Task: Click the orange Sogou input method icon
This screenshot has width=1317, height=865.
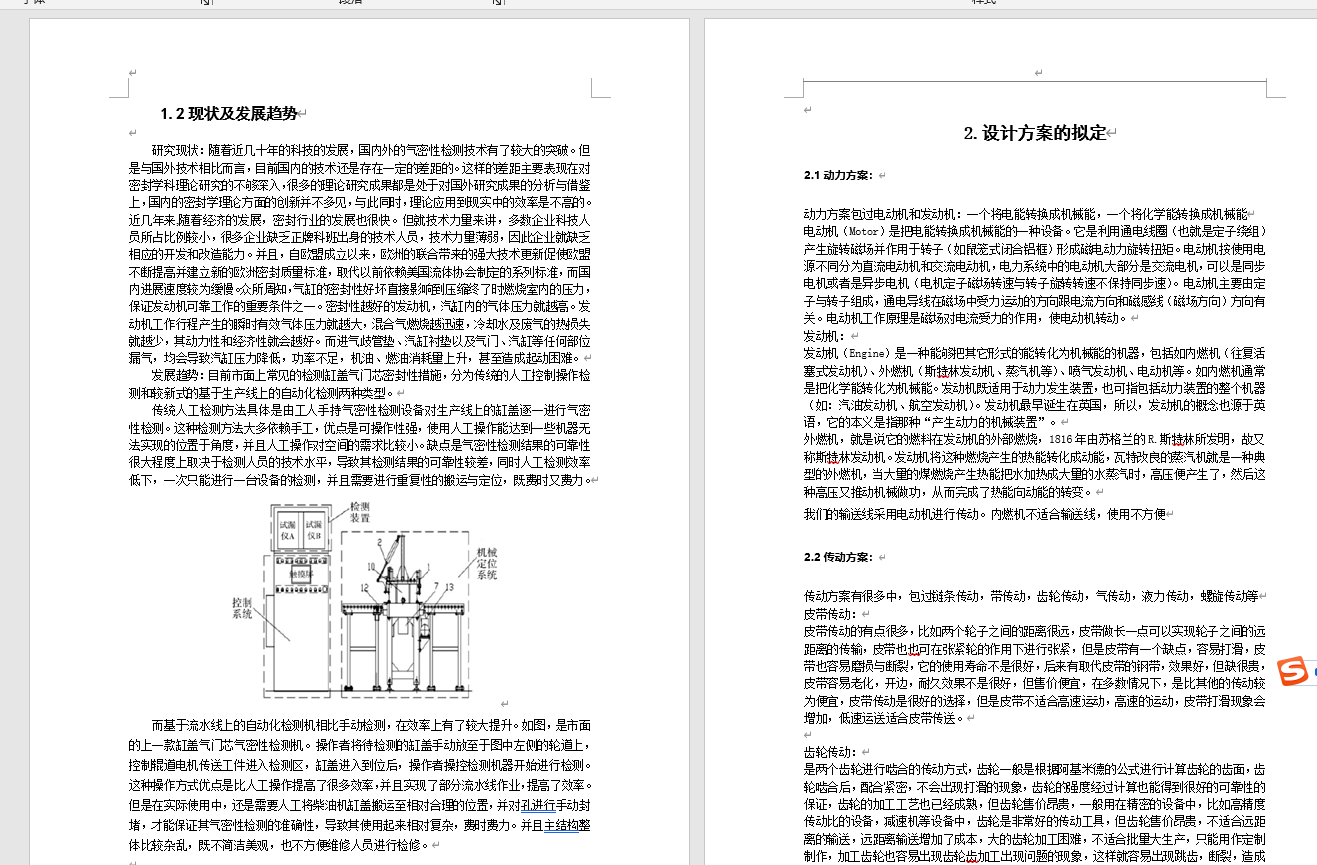Action: pyautogui.click(x=1295, y=671)
